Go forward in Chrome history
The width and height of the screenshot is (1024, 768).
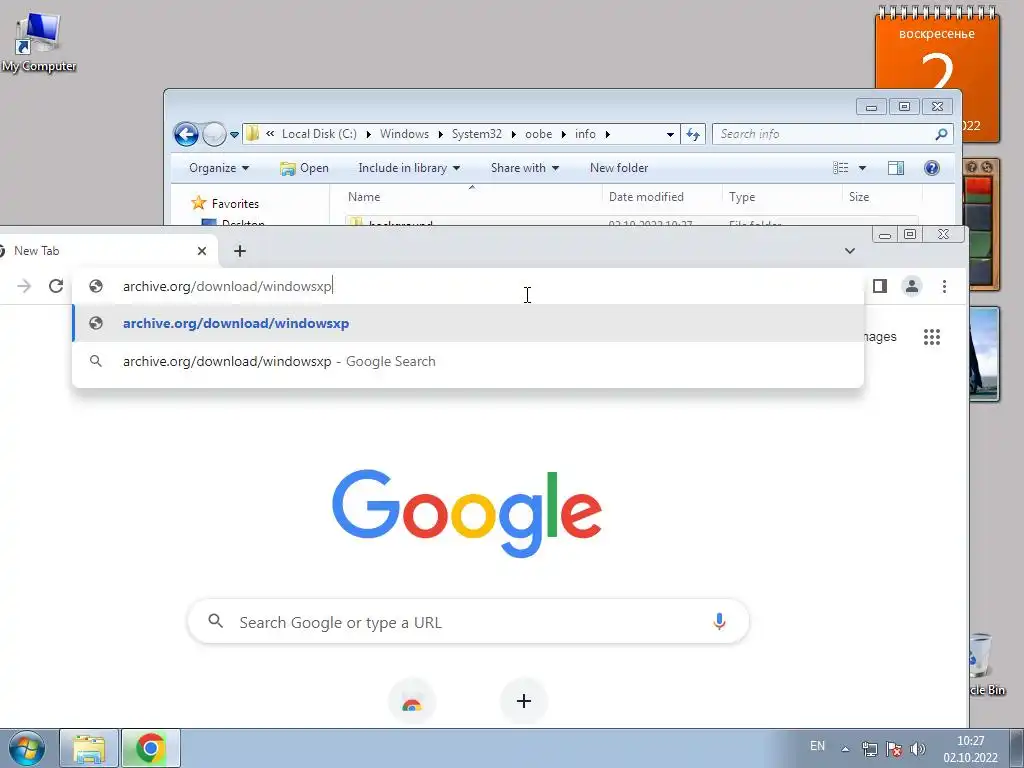click(24, 286)
